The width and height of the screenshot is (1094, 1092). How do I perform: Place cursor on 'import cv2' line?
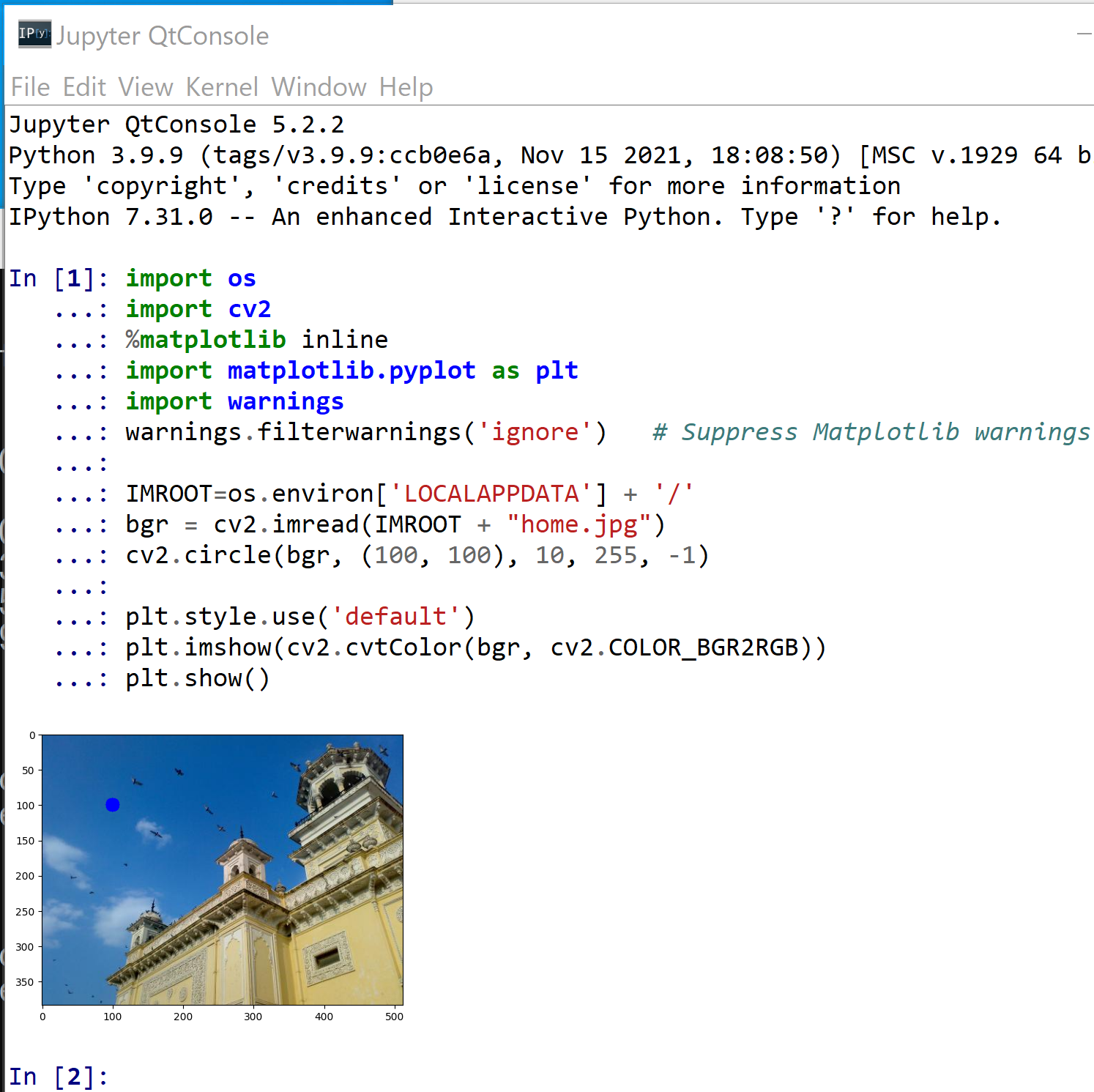click(198, 309)
